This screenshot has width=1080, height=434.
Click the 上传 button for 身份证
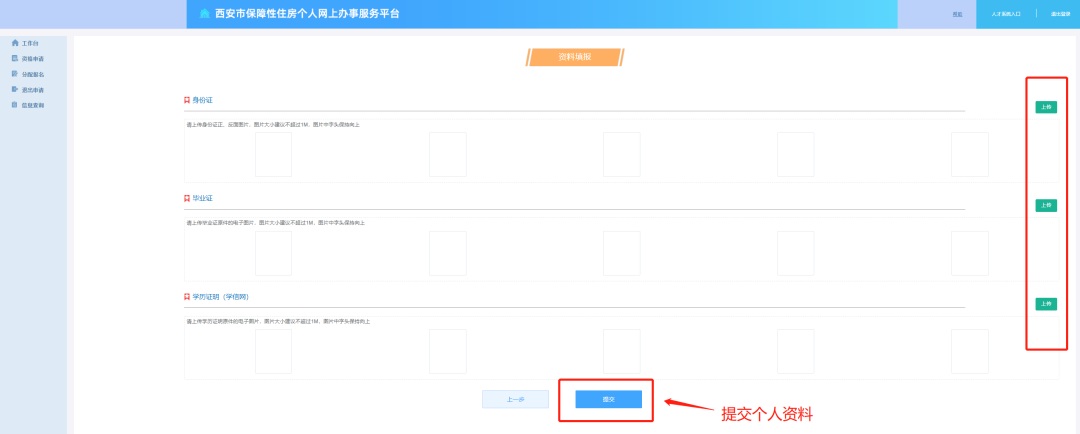1046,107
